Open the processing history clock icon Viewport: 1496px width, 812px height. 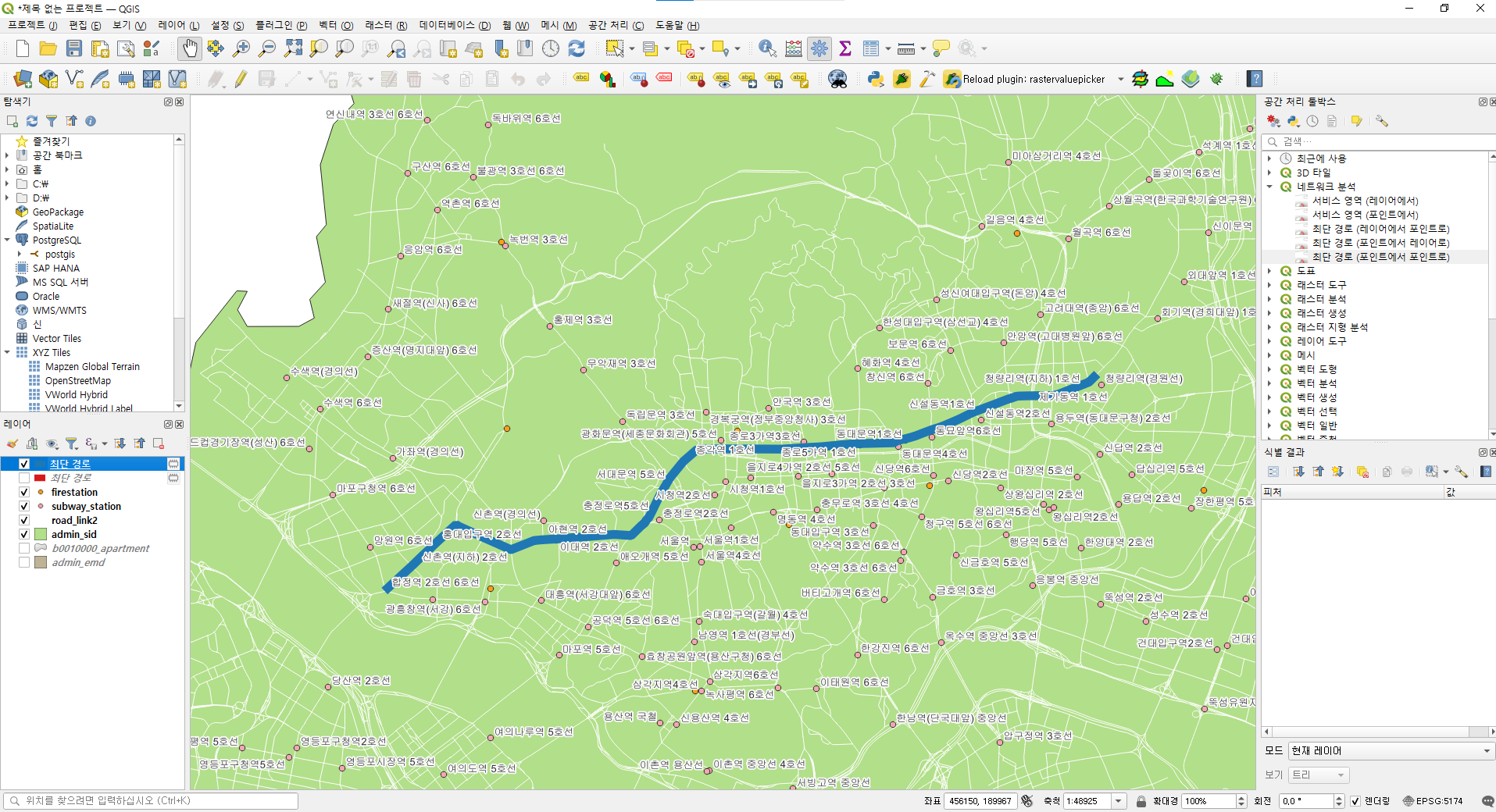coord(1313,121)
